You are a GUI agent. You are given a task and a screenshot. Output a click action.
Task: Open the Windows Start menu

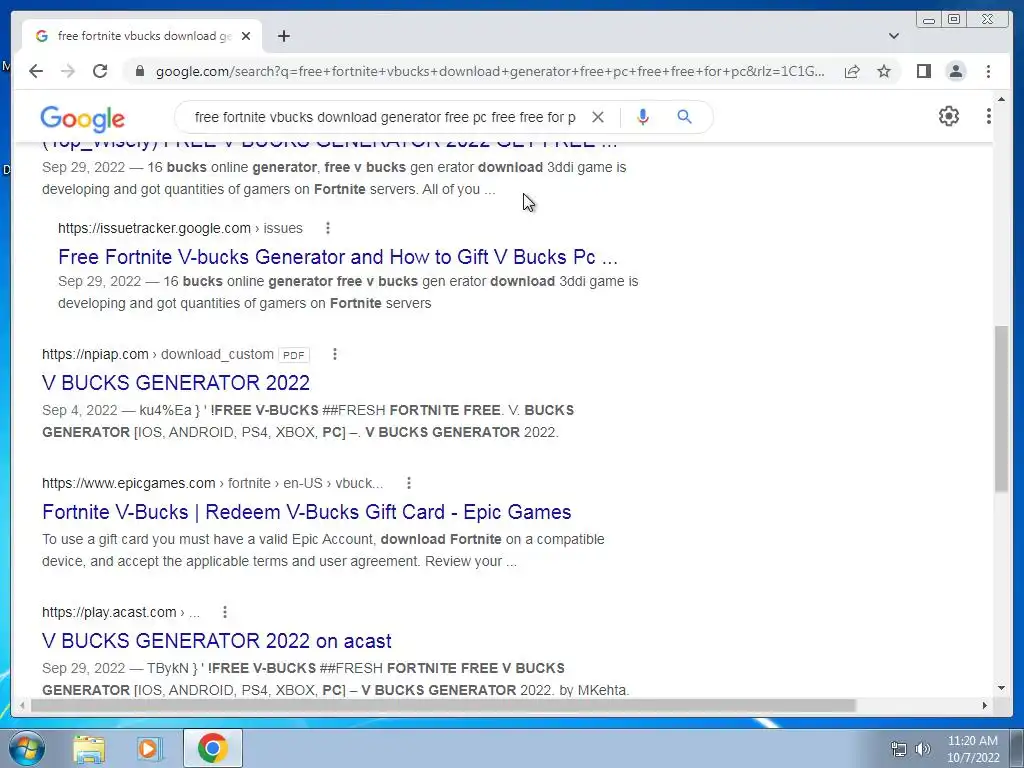[27, 748]
